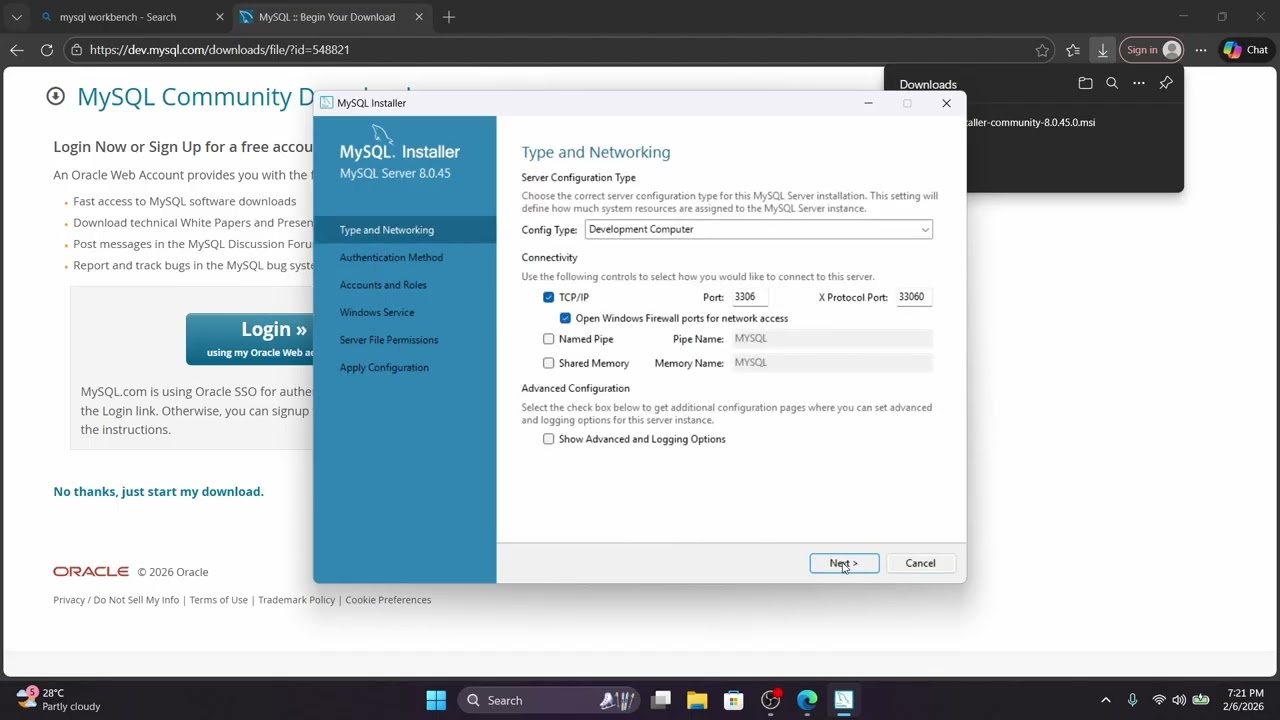Add page to favorites star icon

click(x=1042, y=50)
